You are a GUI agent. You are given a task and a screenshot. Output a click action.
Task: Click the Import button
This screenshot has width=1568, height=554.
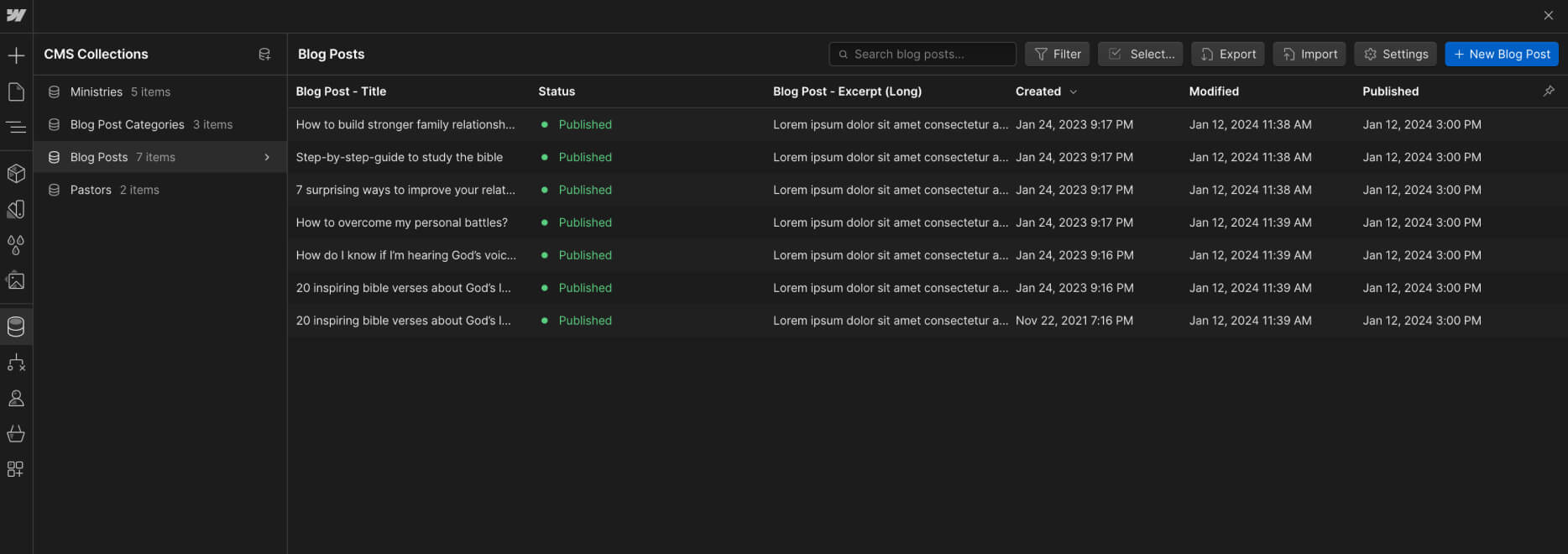pyautogui.click(x=1309, y=54)
